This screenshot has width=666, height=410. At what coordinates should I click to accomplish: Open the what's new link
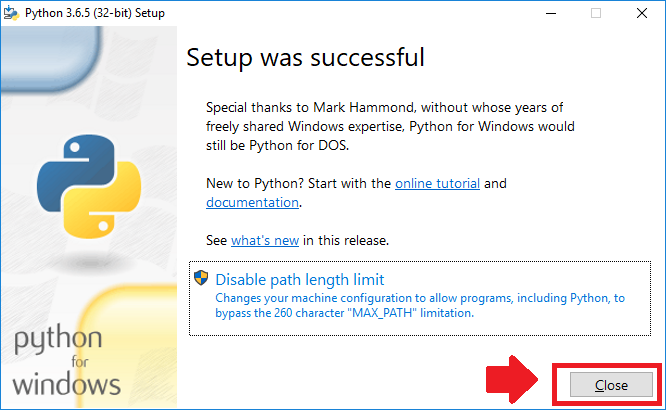[x=265, y=240]
